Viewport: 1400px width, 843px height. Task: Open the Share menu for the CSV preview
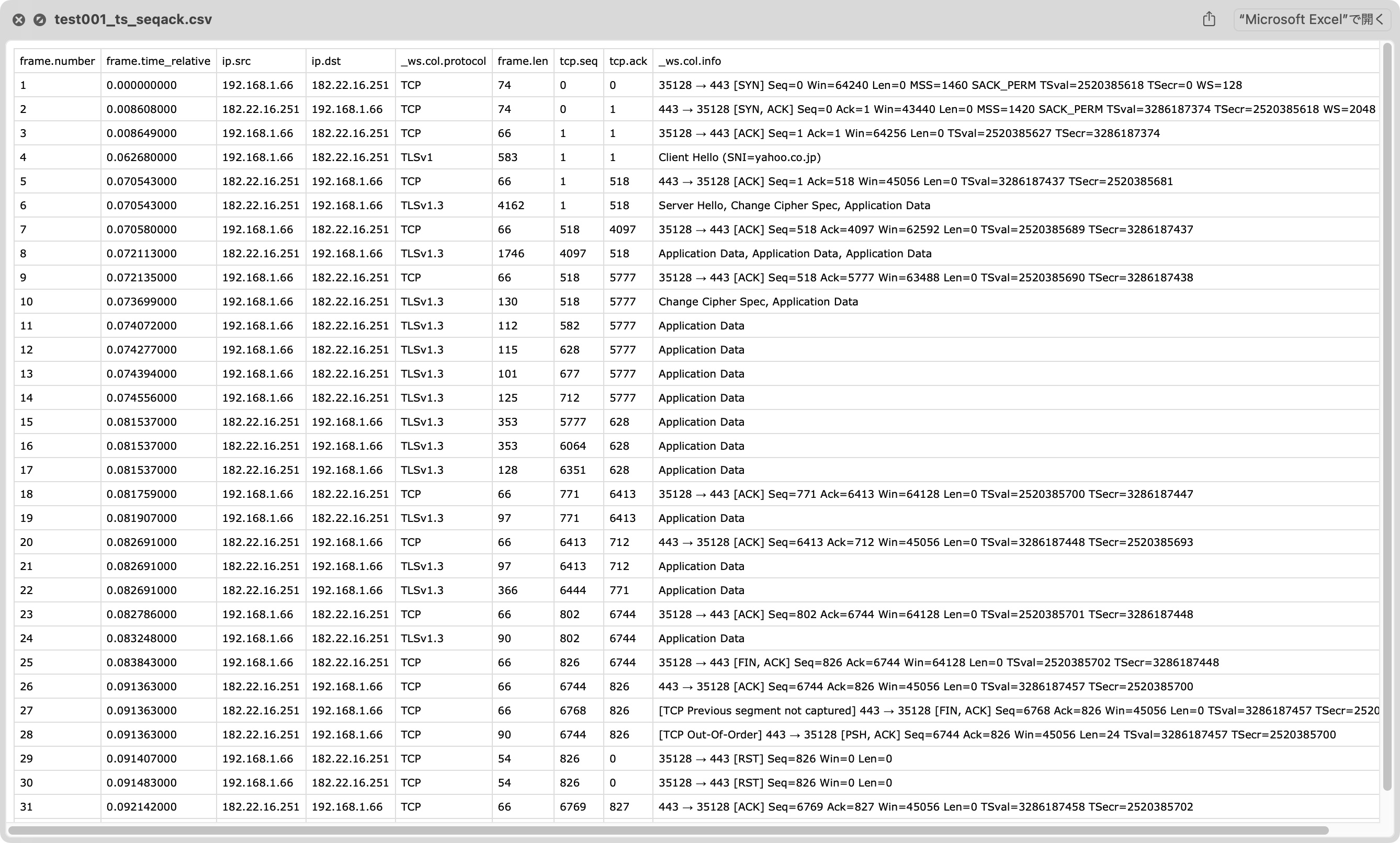(1209, 19)
